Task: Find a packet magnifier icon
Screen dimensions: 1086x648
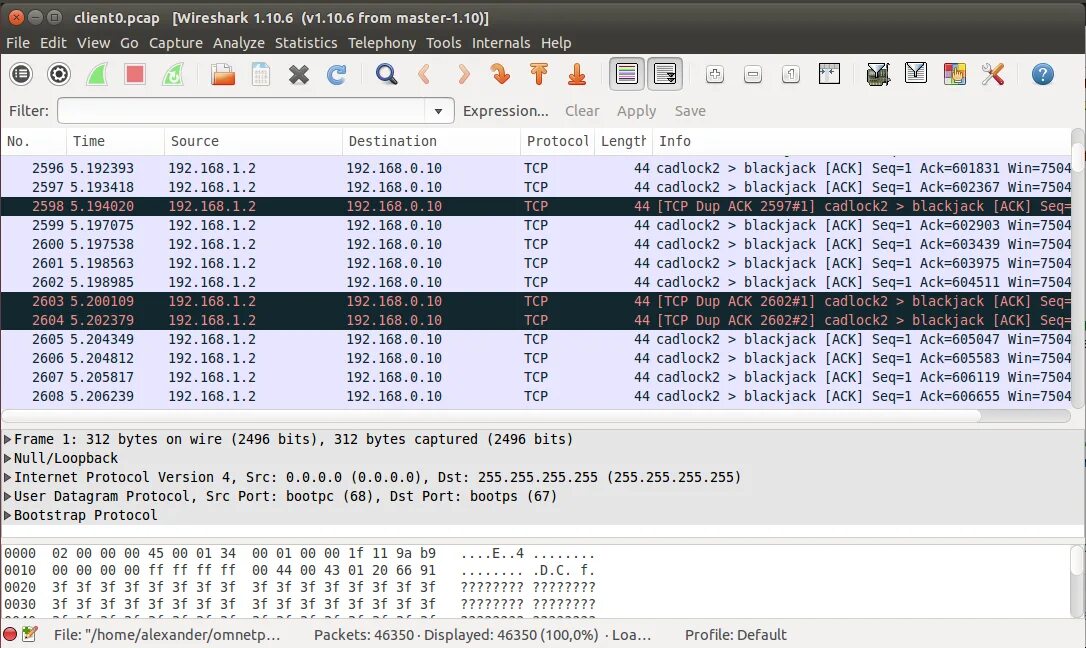Action: [386, 74]
